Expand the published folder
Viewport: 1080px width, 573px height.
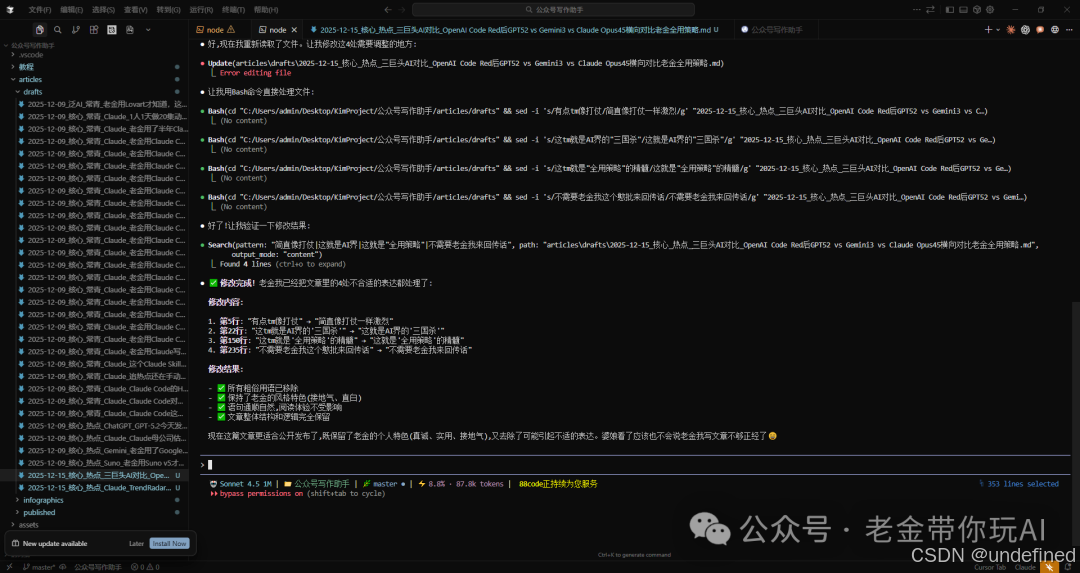[x=94, y=512]
